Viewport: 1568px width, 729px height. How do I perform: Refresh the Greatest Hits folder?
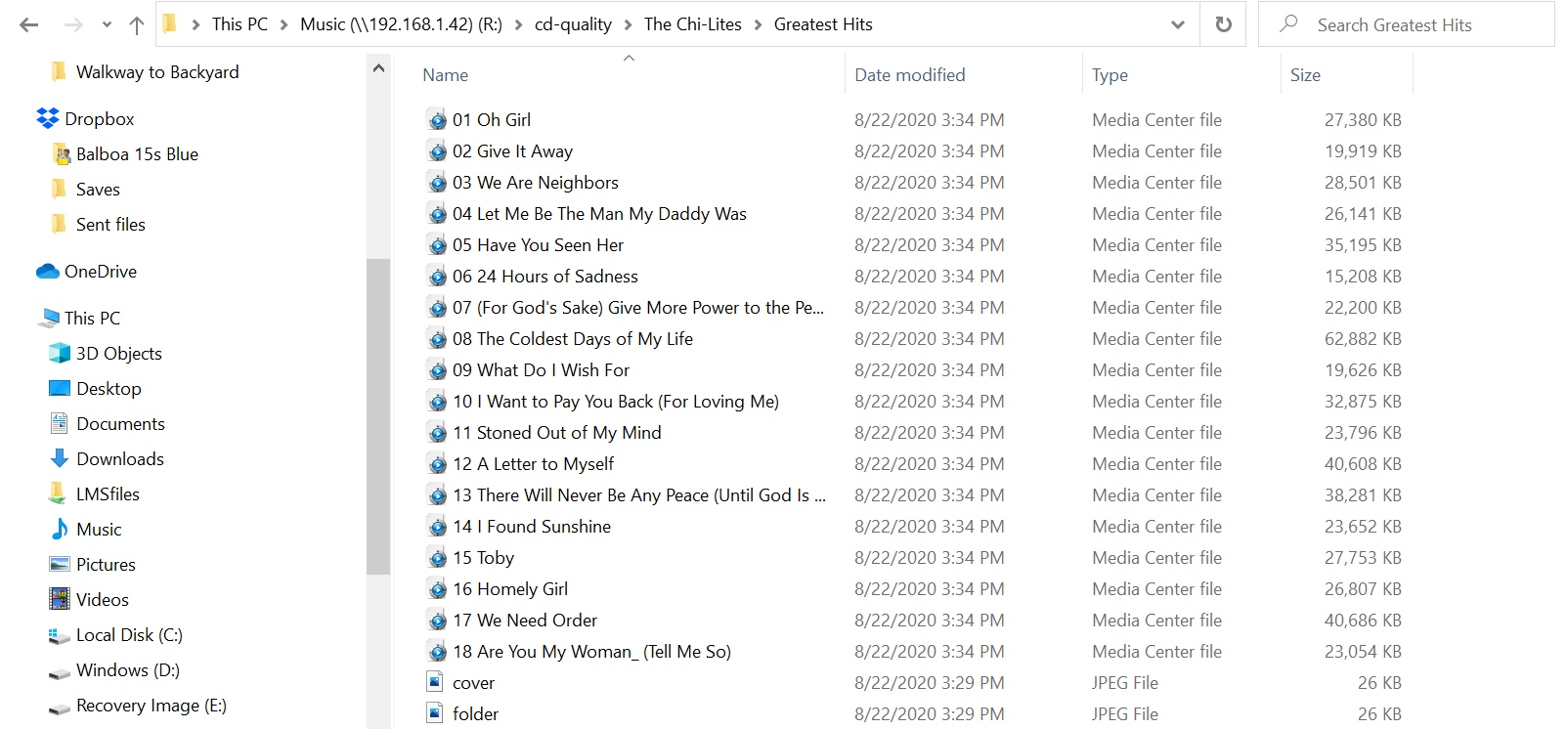(1223, 24)
